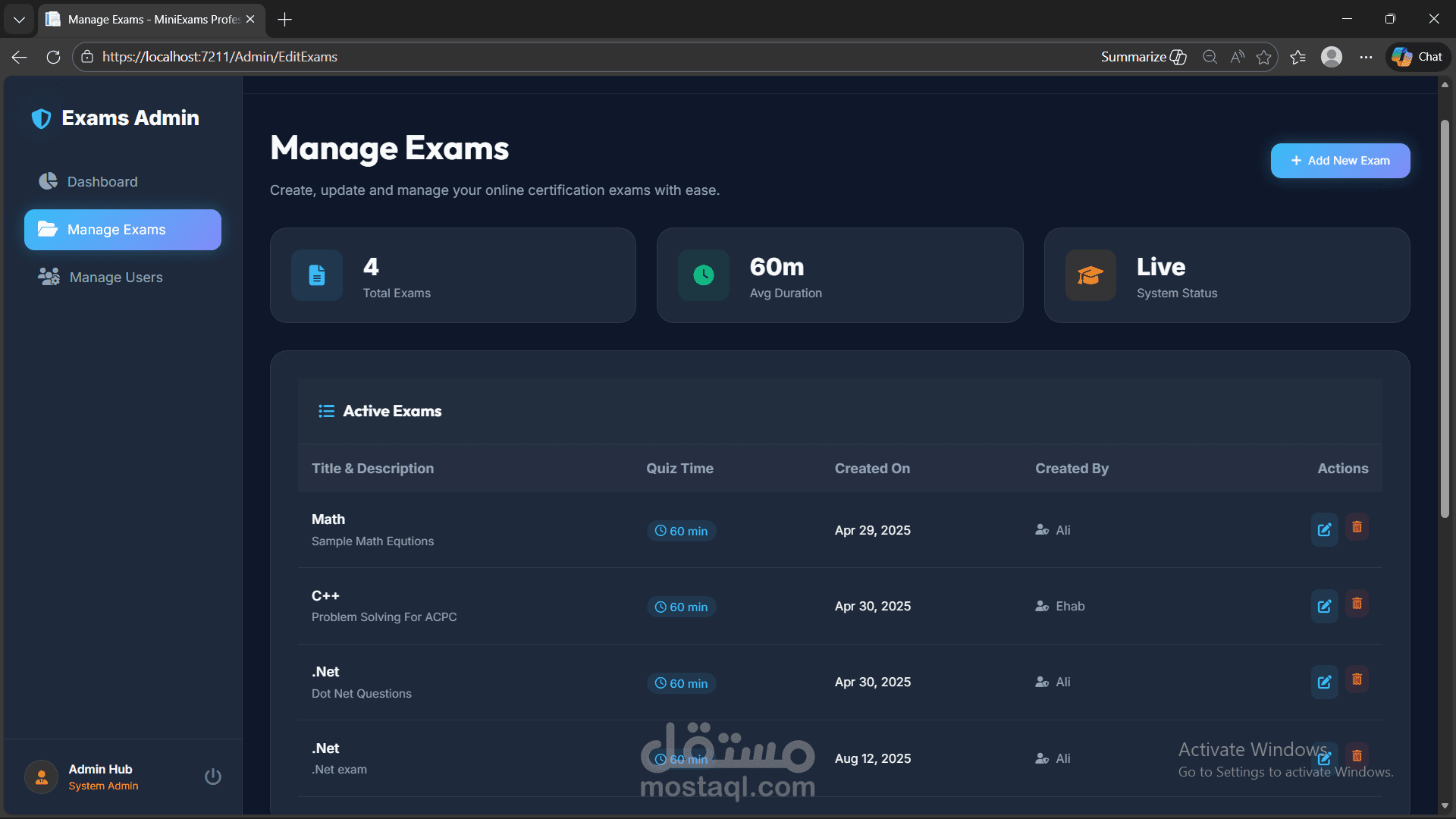Click Add New Exam button

(x=1340, y=161)
